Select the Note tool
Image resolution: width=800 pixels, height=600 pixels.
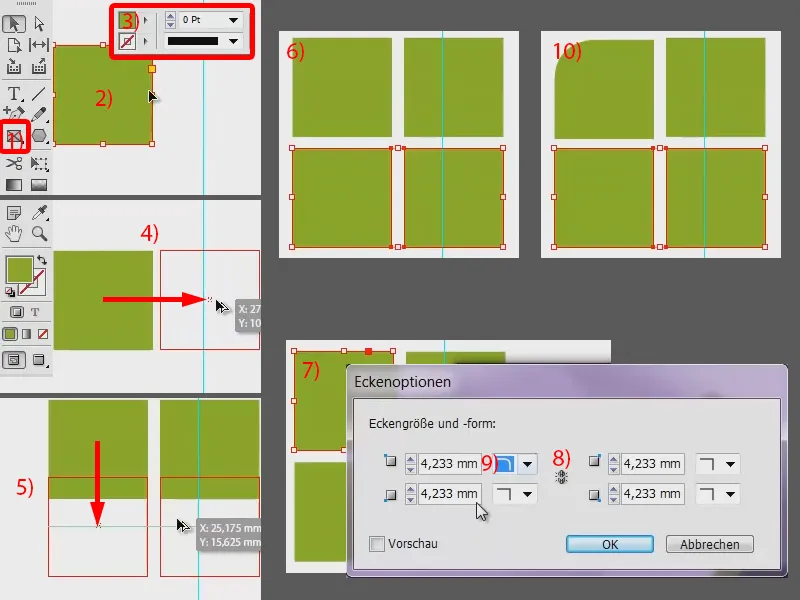pyautogui.click(x=14, y=212)
